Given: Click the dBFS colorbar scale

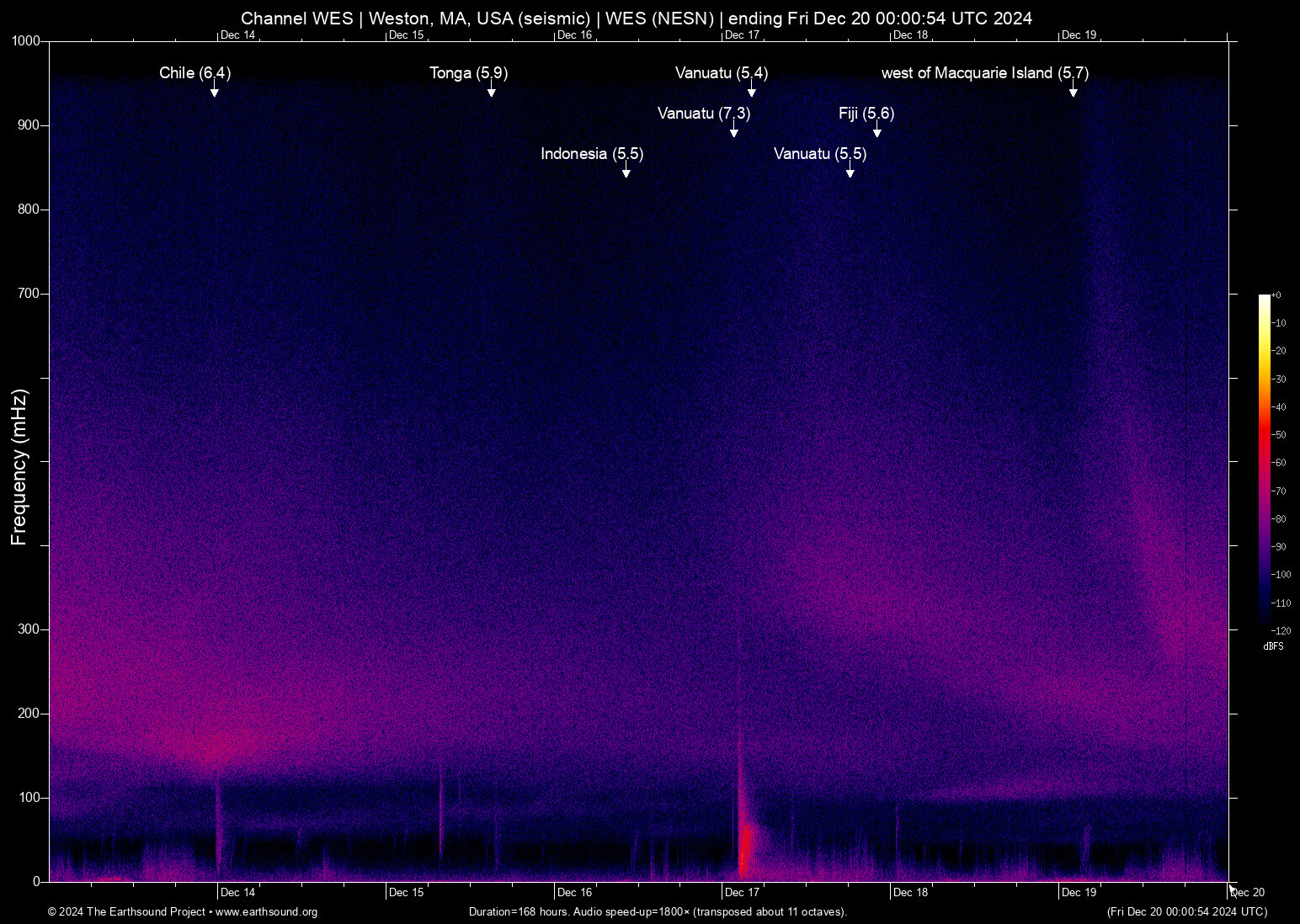Looking at the screenshot, I should pos(1274,646).
